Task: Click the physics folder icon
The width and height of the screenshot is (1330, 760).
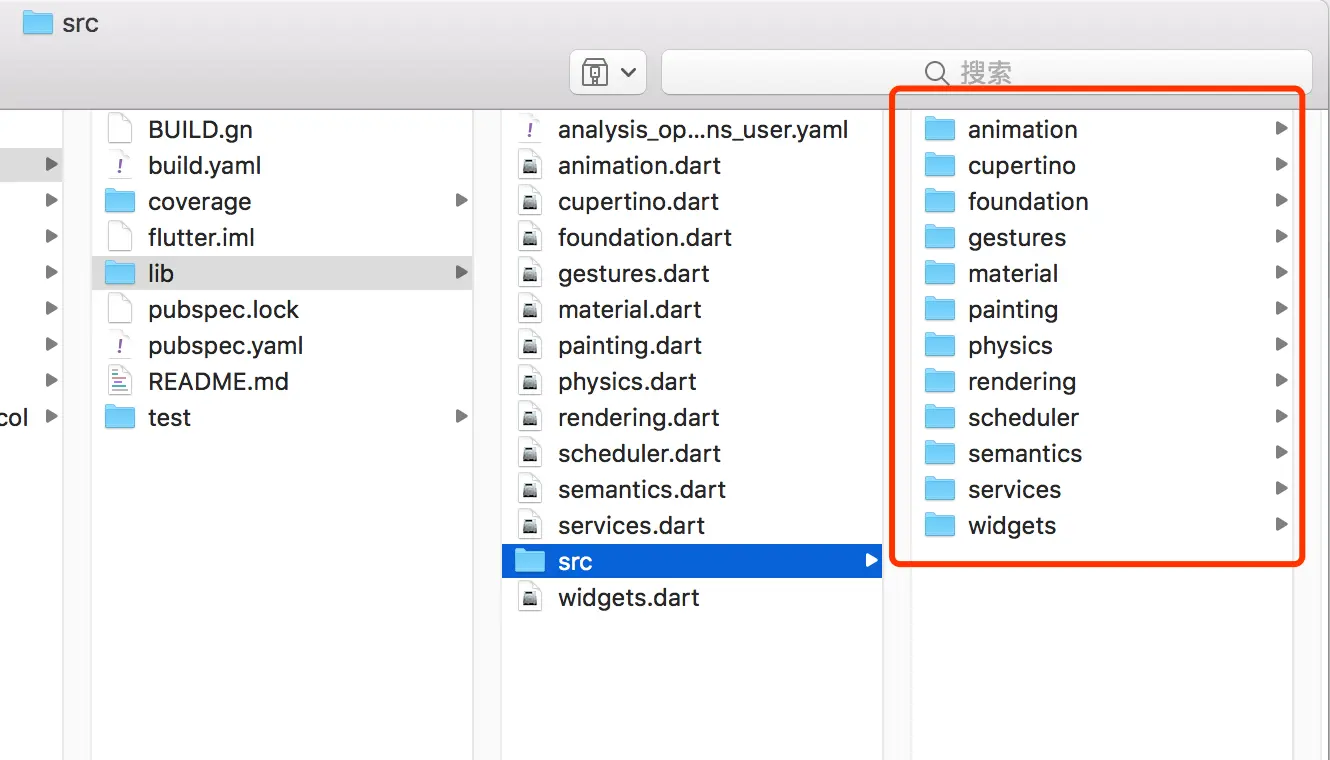Action: point(940,345)
